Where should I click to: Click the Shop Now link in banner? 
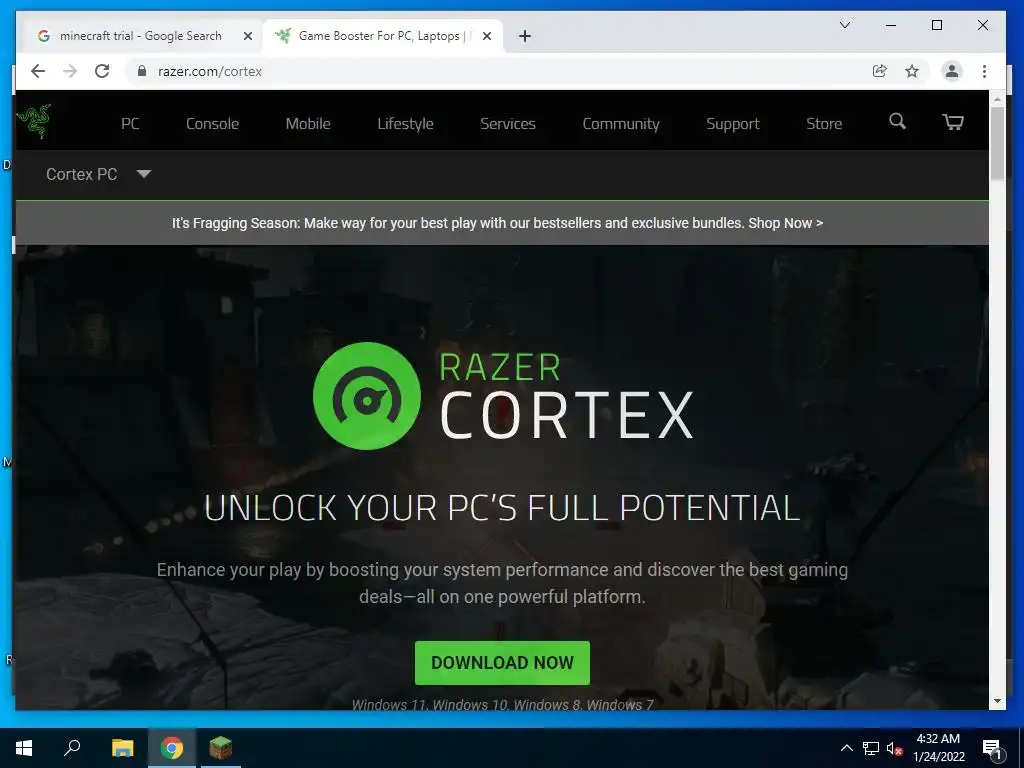786,223
